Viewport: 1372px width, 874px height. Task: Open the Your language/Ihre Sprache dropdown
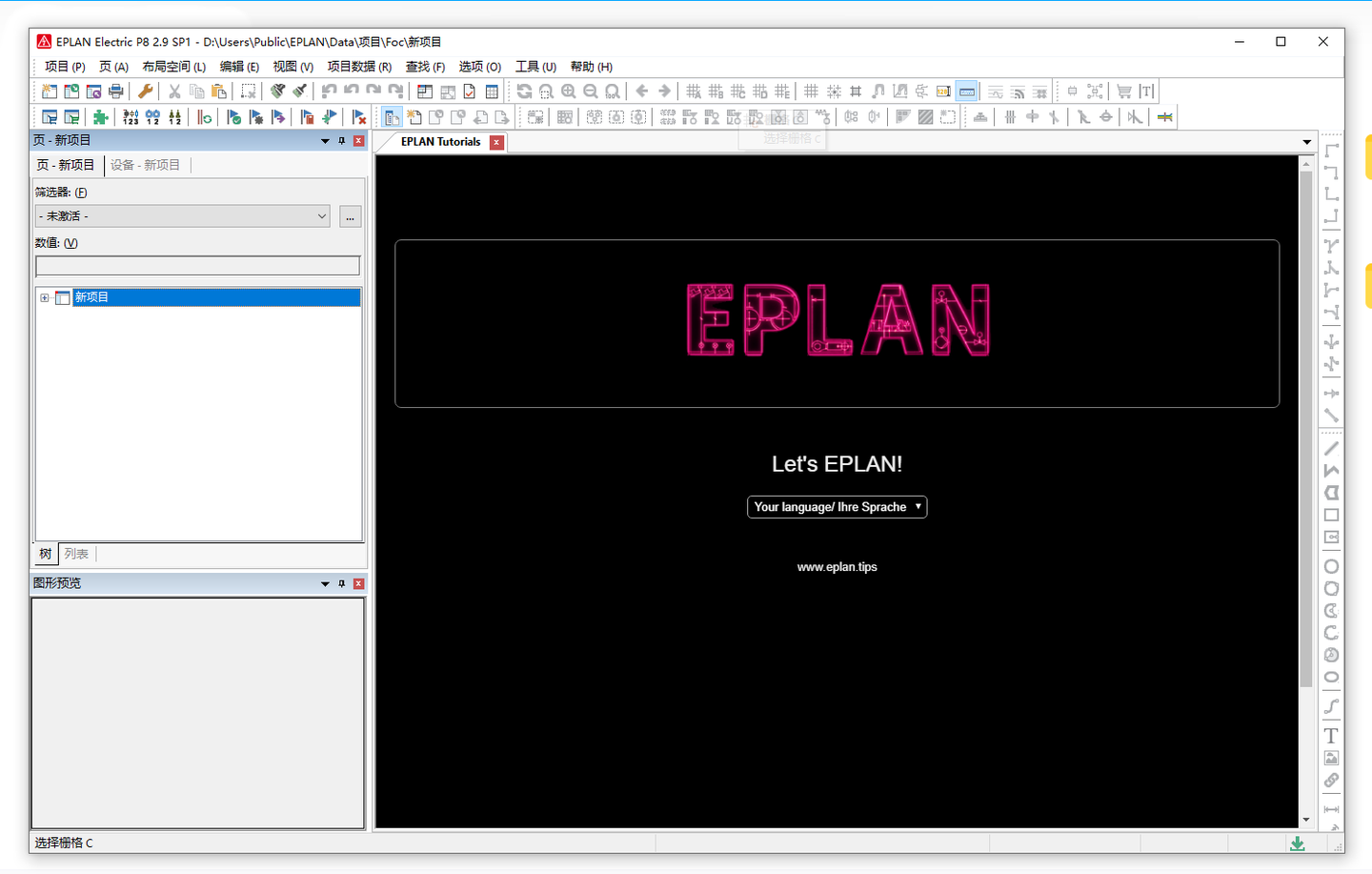(837, 506)
